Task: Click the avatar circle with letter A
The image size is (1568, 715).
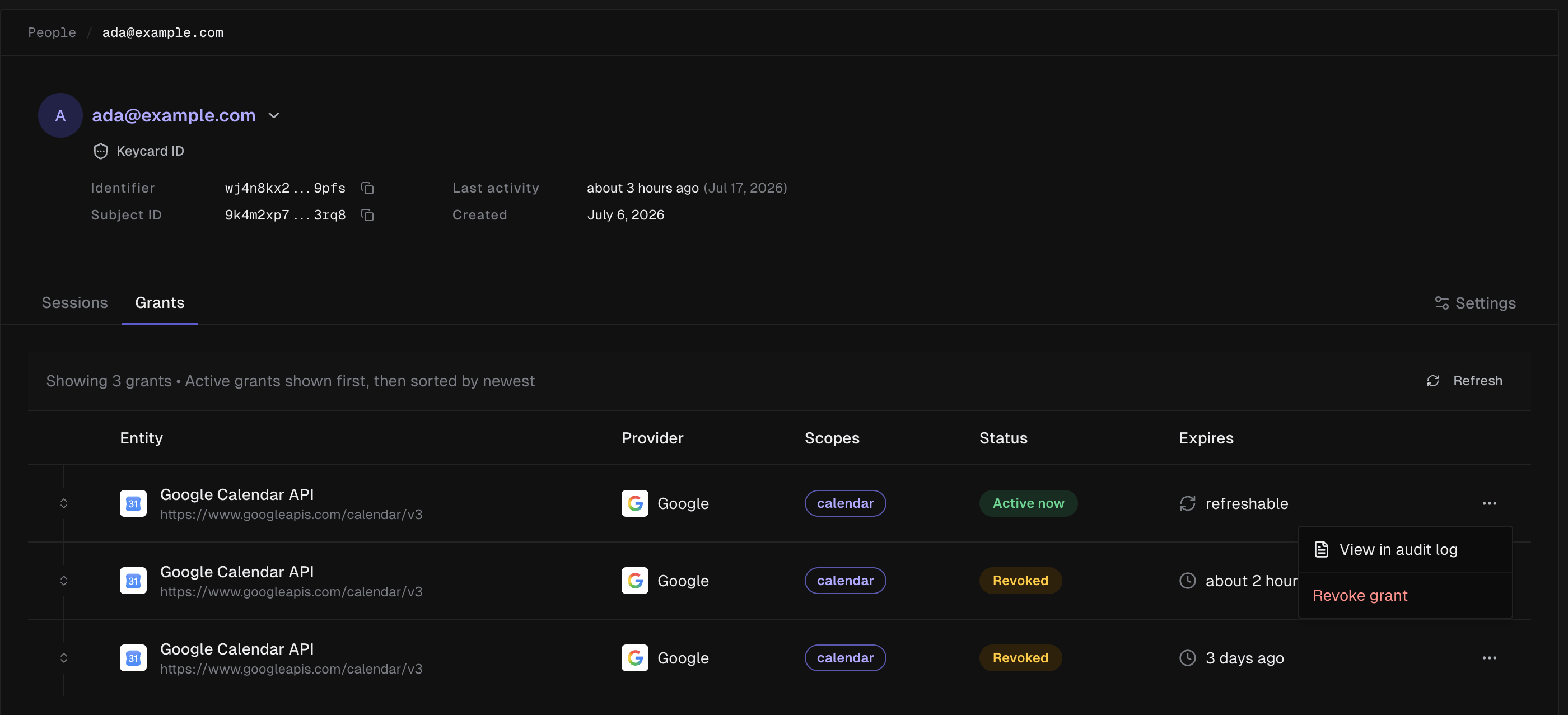Action: click(x=60, y=115)
